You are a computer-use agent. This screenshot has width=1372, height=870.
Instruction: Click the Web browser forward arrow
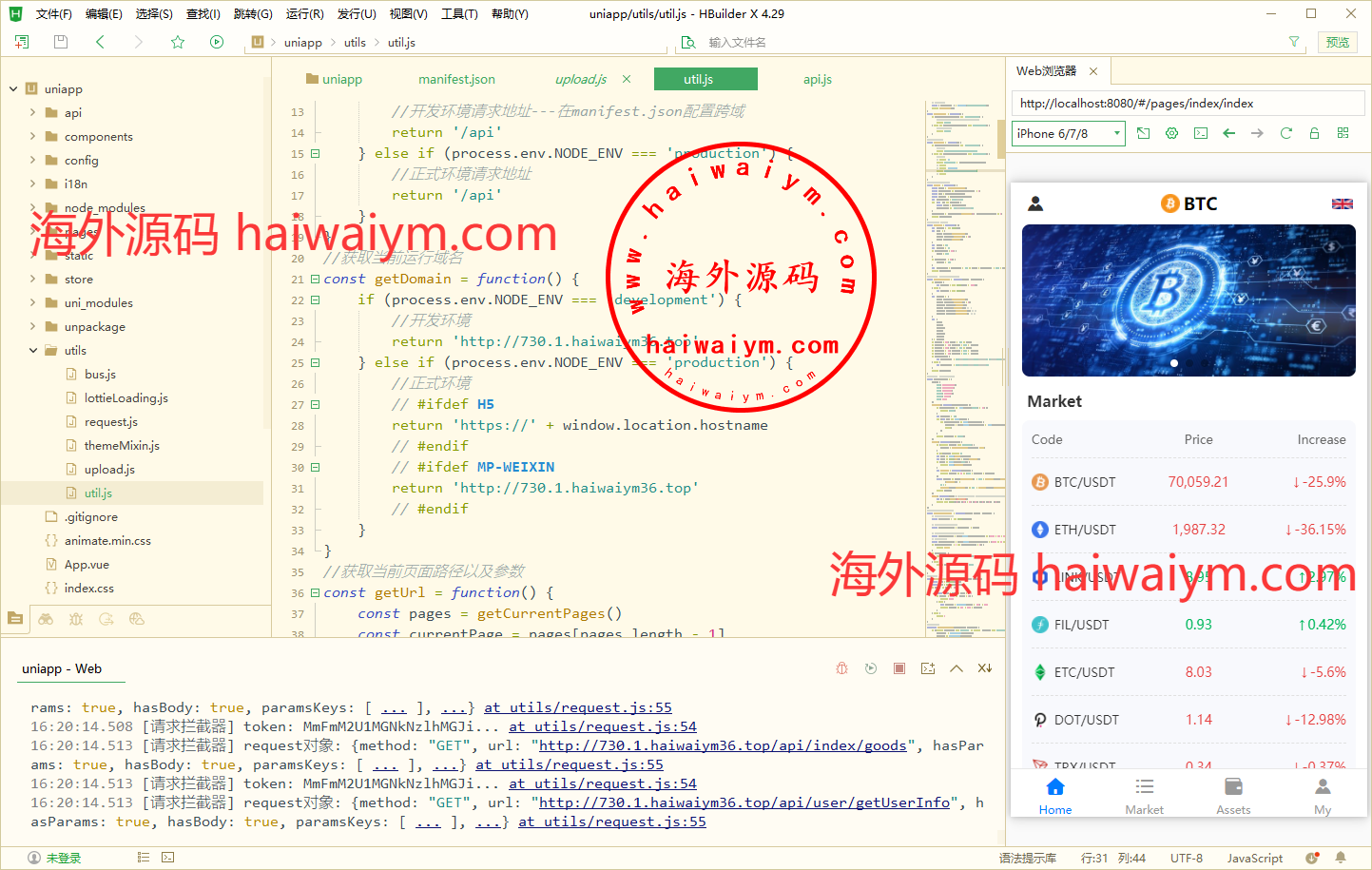pos(1258,133)
